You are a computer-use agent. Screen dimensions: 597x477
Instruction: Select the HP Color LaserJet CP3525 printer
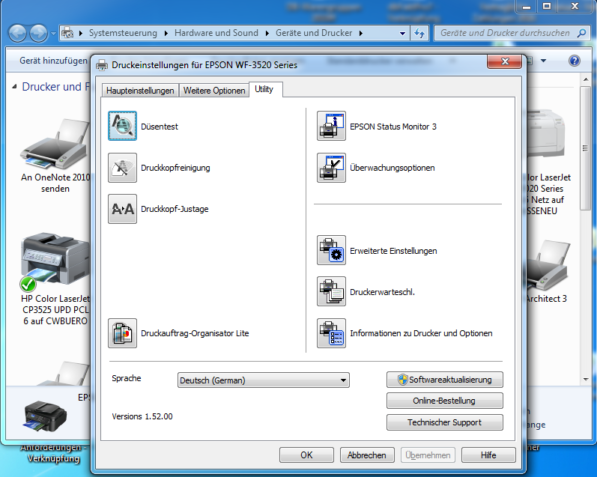55,279
